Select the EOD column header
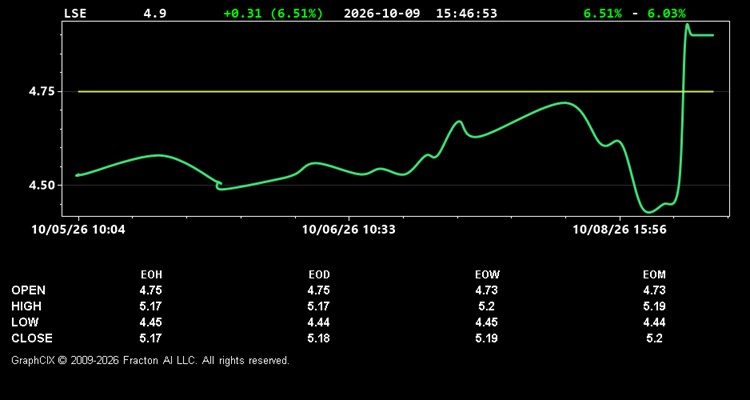750x400 pixels. (319, 275)
